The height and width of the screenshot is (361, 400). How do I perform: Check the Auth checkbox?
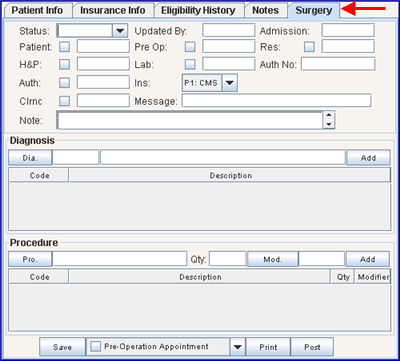coord(64,82)
